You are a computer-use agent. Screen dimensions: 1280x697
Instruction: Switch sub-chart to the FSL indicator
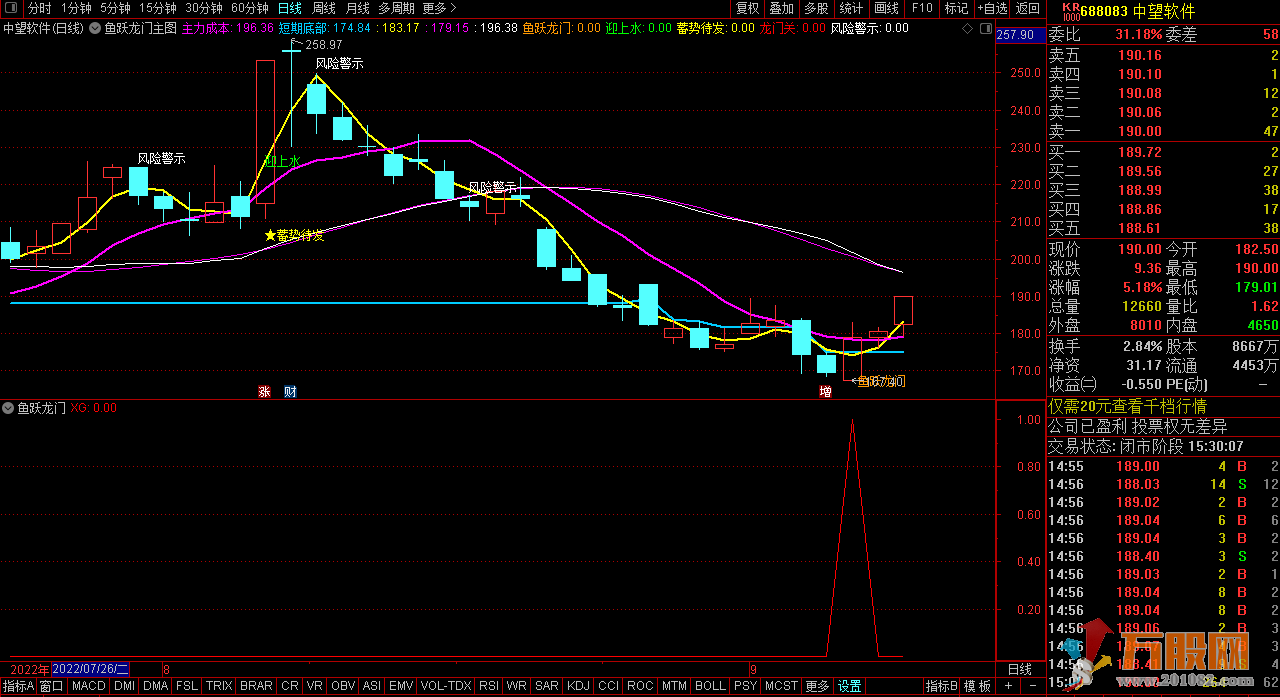187,686
